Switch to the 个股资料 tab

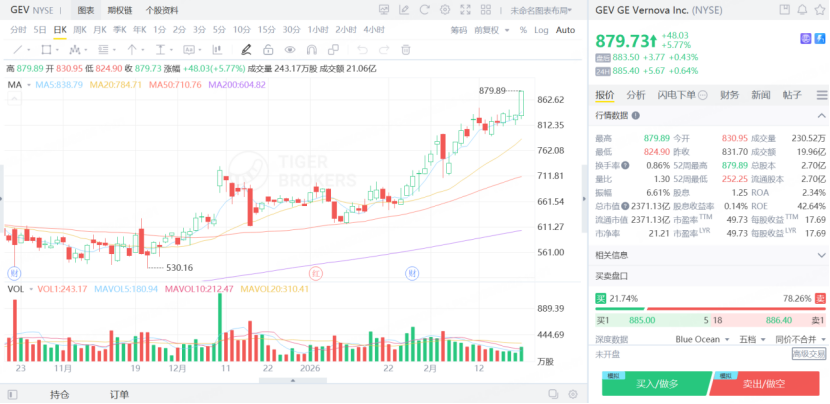click(x=162, y=10)
